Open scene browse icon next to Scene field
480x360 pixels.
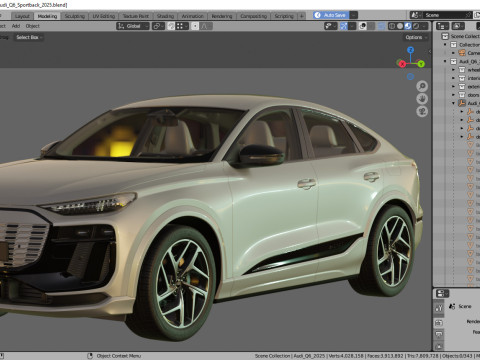pos(416,15)
